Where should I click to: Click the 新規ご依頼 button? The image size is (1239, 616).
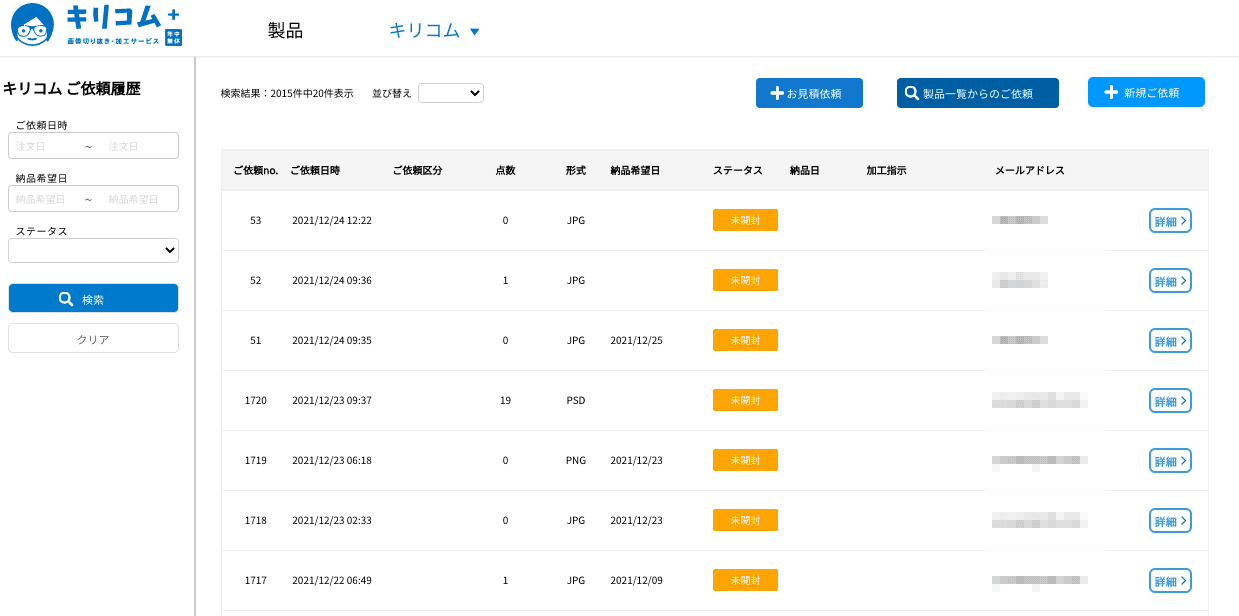(1146, 92)
